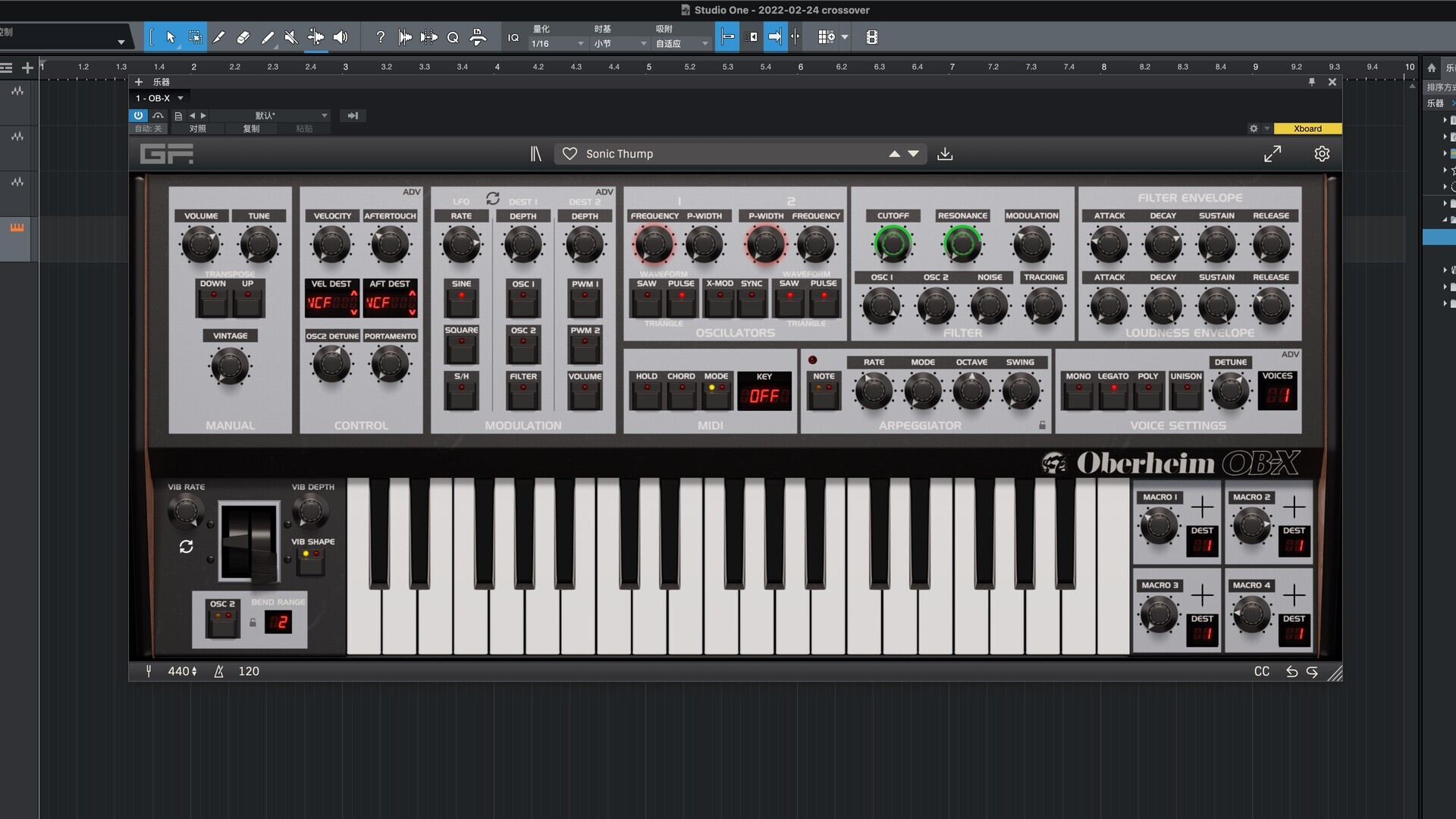Toggle the plugin power bypass button
Viewport: 1456px width, 819px height.
[138, 115]
